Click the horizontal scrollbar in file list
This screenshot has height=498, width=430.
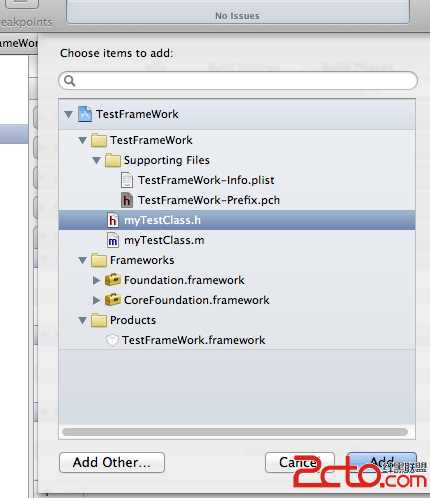pyautogui.click(x=235, y=432)
